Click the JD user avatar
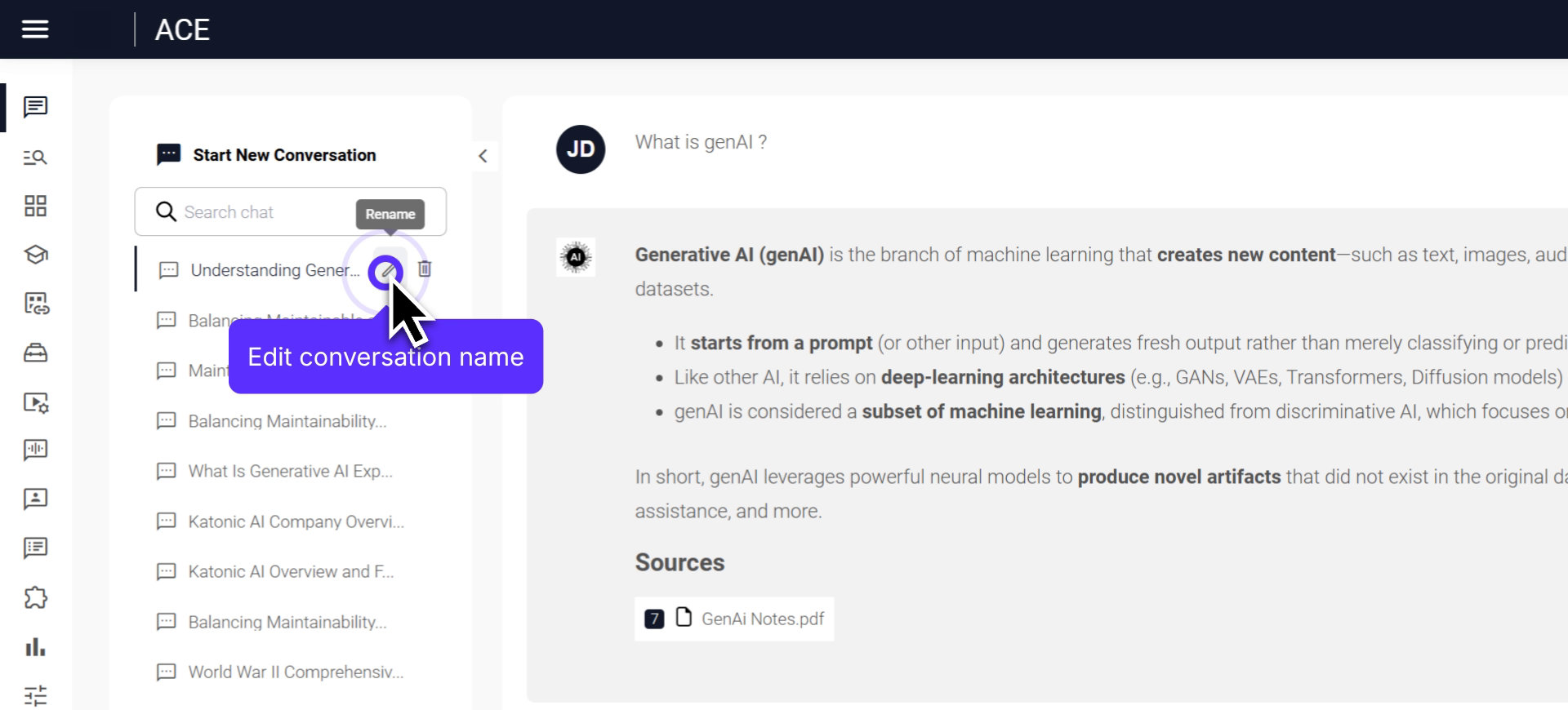1568x710 pixels. click(581, 149)
